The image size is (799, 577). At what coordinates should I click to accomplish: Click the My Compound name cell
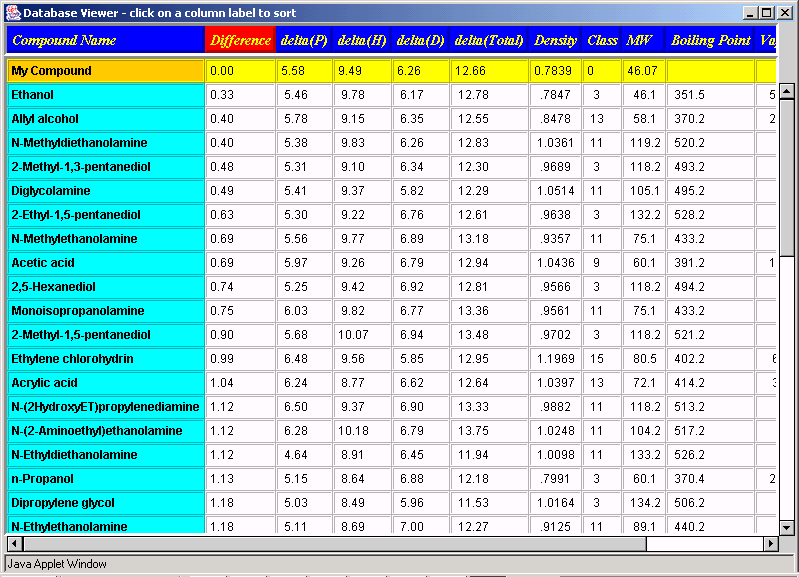pos(105,71)
